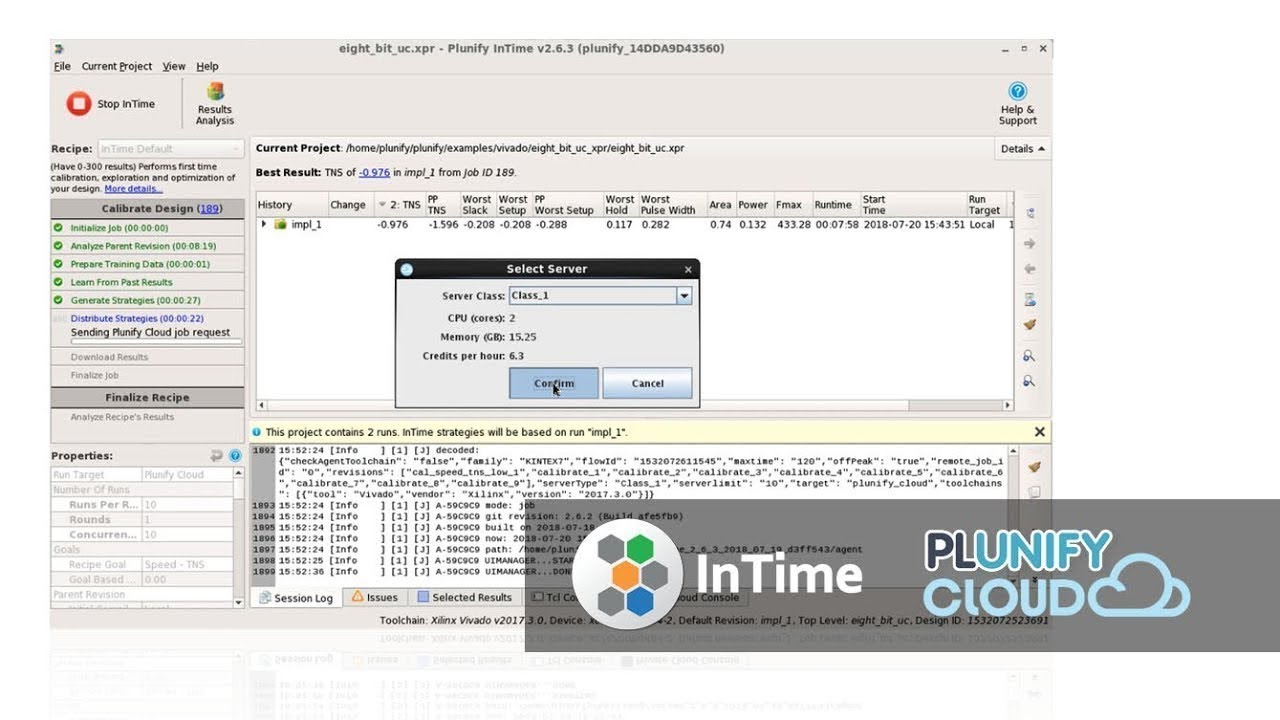Click the application icon in the title bar
Image resolution: width=1280 pixels, height=720 pixels.
(59, 48)
